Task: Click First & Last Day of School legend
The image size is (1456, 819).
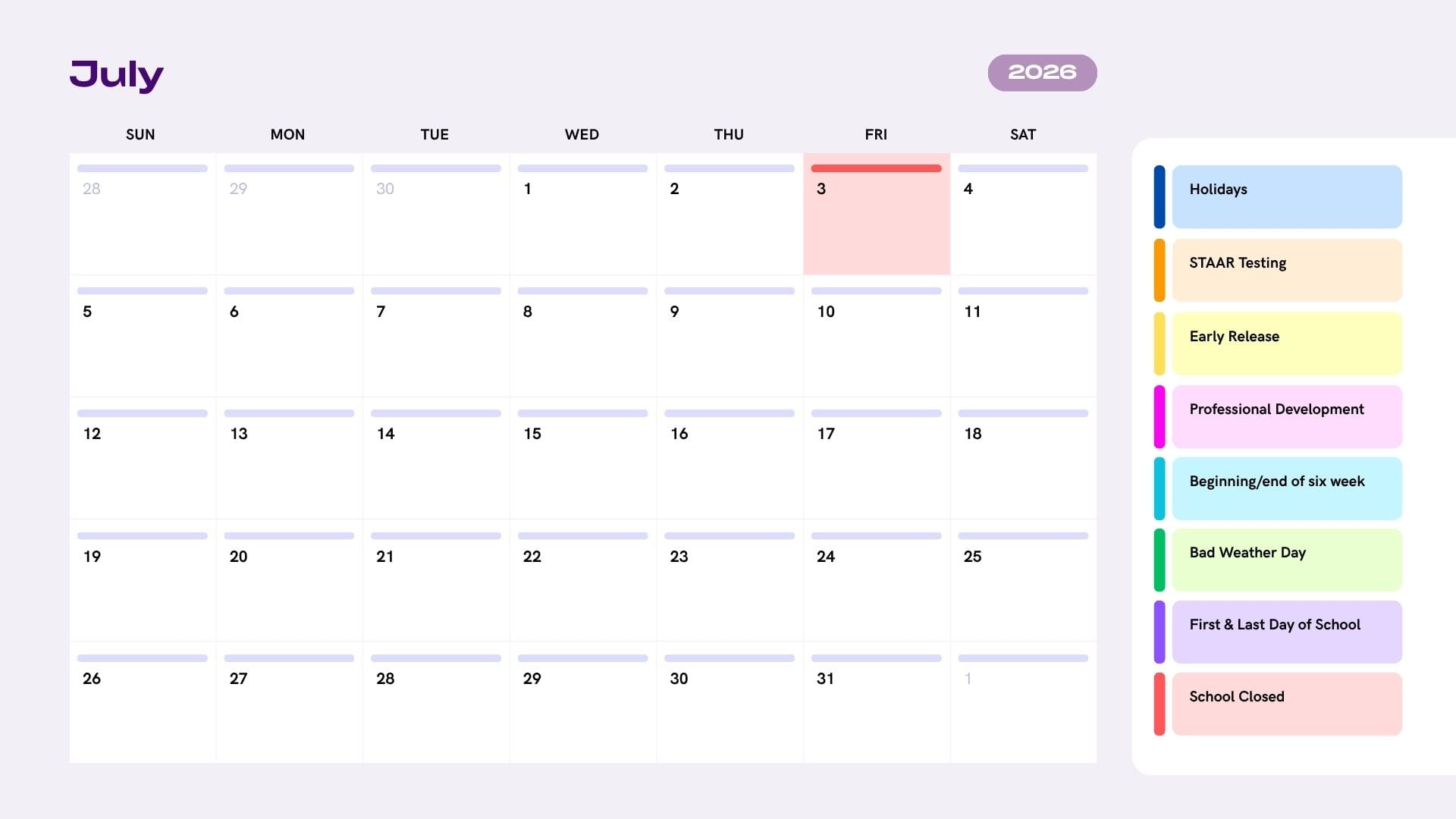Action: click(x=1286, y=632)
